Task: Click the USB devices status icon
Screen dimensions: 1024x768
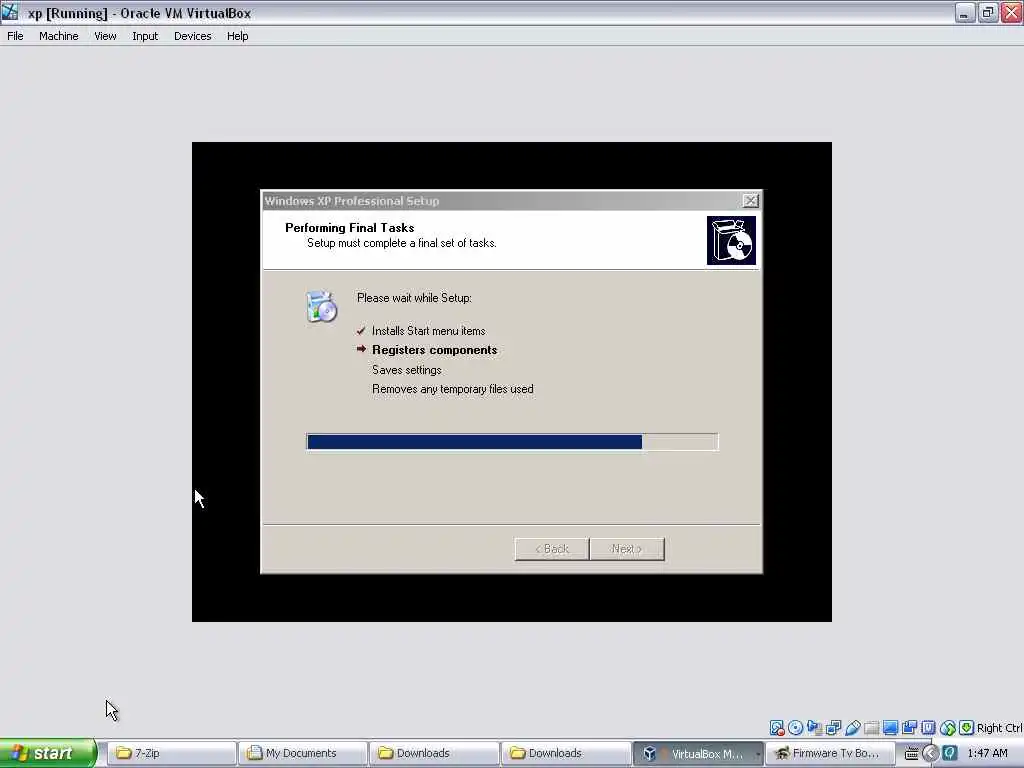Action: tap(852, 728)
